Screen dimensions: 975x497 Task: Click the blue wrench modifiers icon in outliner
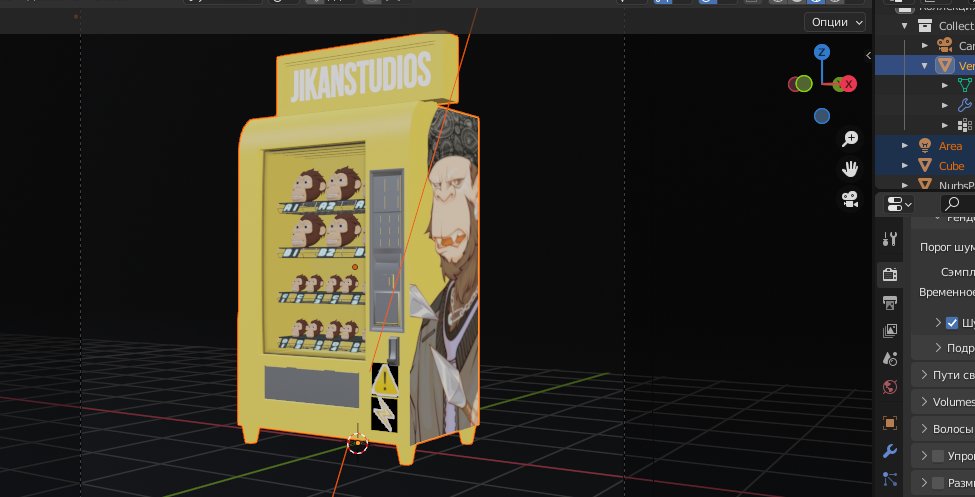pos(965,105)
